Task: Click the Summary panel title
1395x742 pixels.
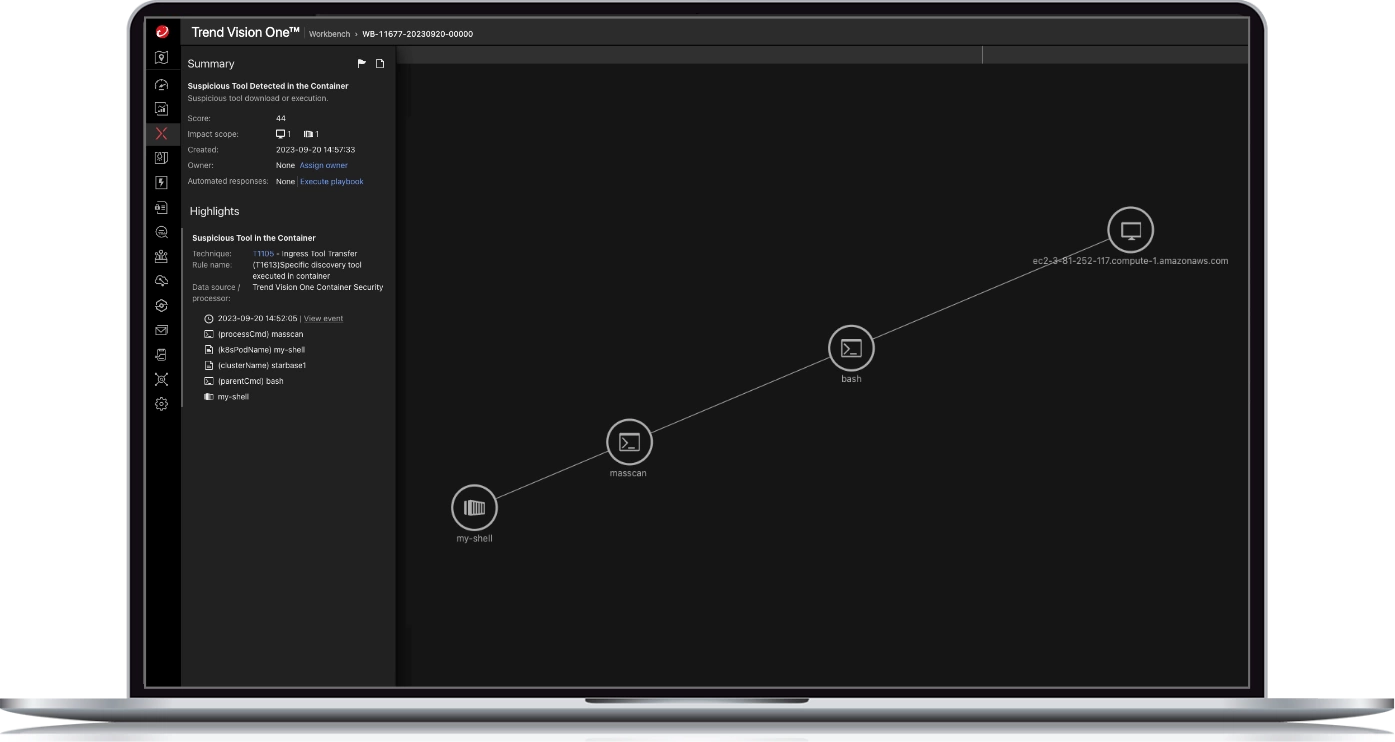Action: pos(211,64)
